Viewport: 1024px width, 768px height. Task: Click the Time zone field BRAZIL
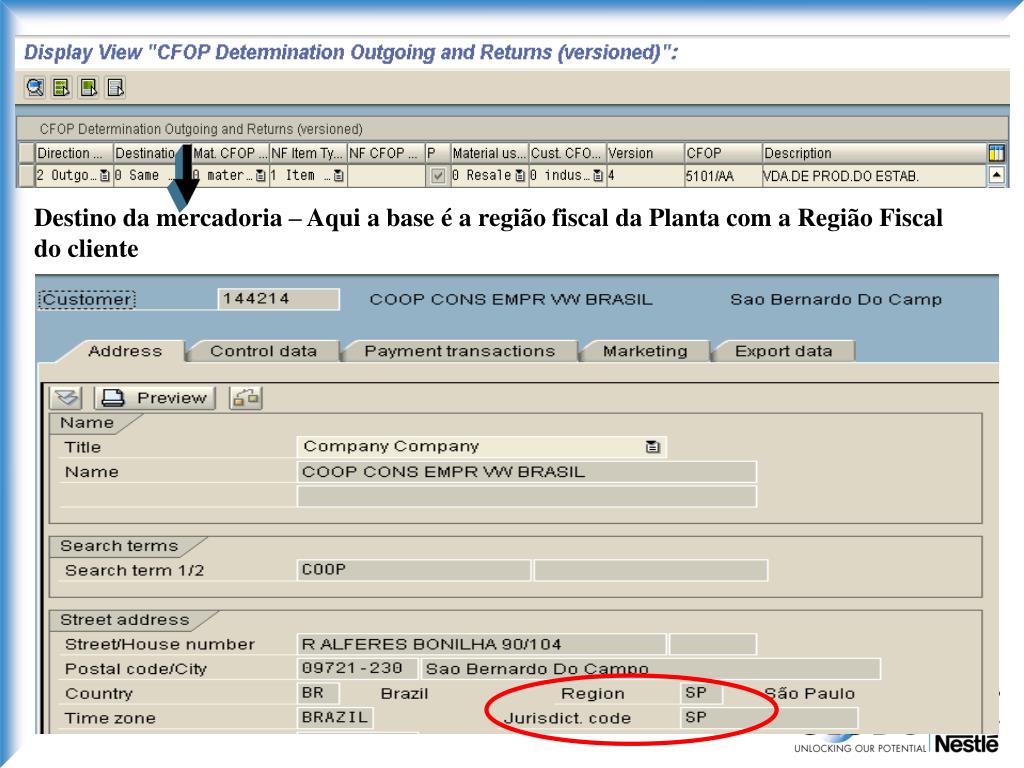pos(335,718)
